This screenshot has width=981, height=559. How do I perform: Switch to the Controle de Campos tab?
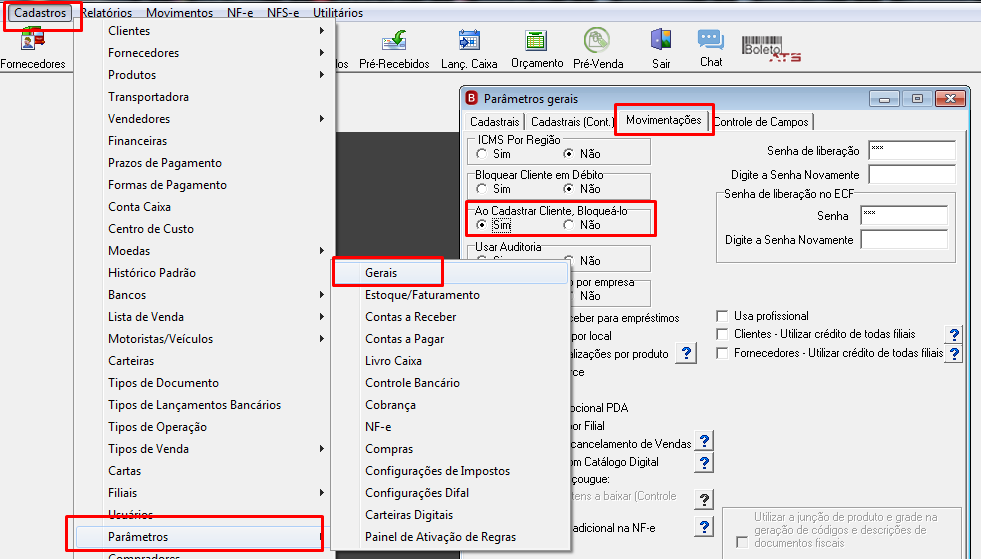(761, 122)
